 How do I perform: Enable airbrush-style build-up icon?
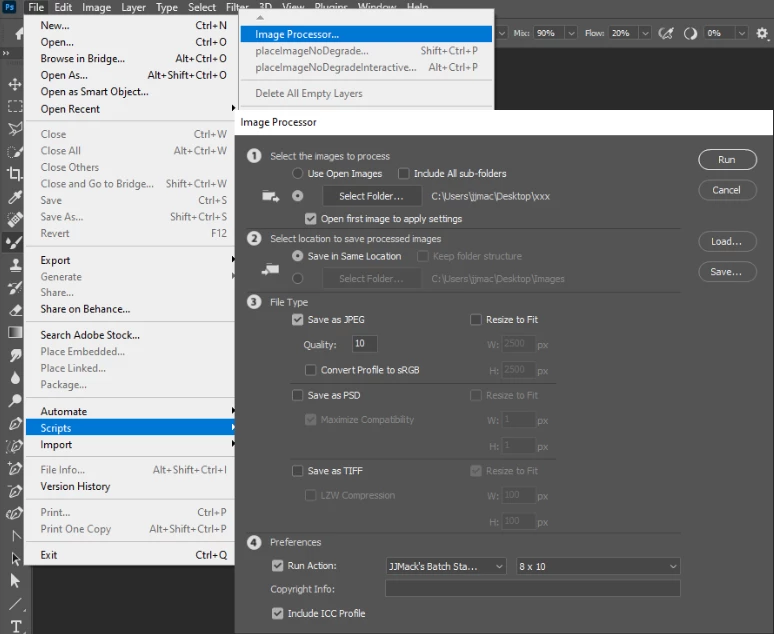pos(666,33)
